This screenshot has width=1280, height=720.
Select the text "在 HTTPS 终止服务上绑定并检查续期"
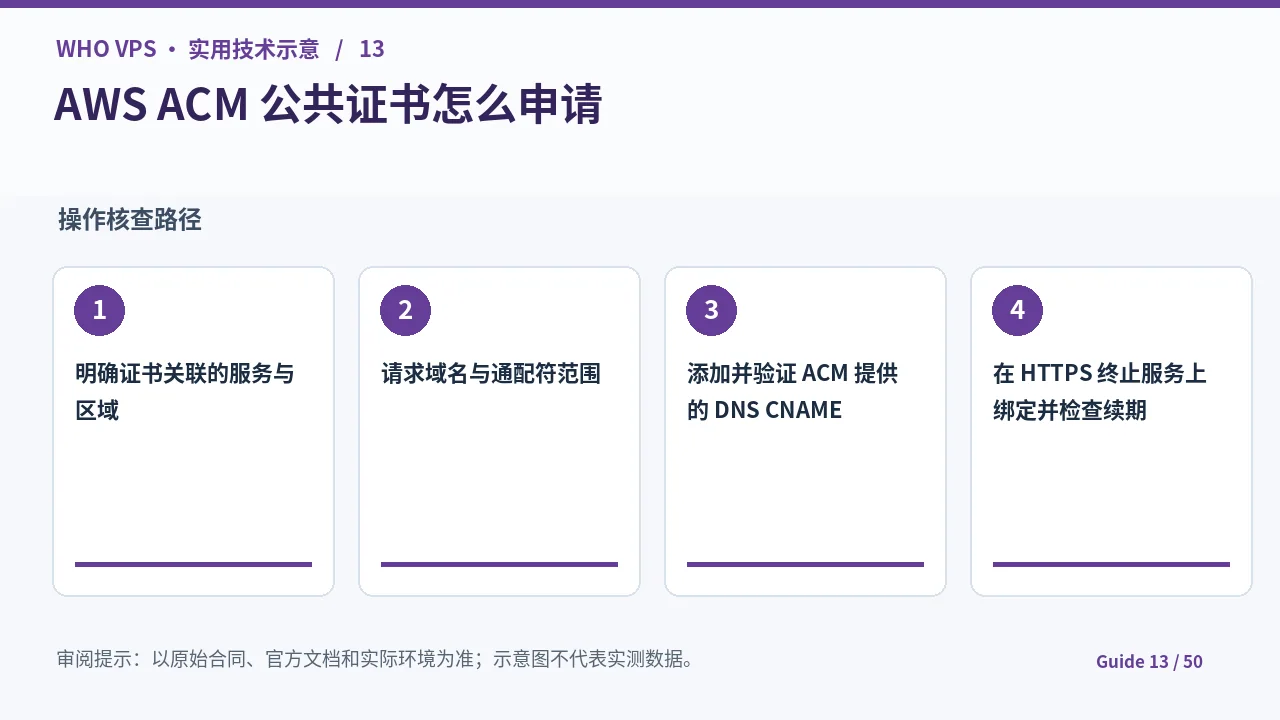[1100, 392]
